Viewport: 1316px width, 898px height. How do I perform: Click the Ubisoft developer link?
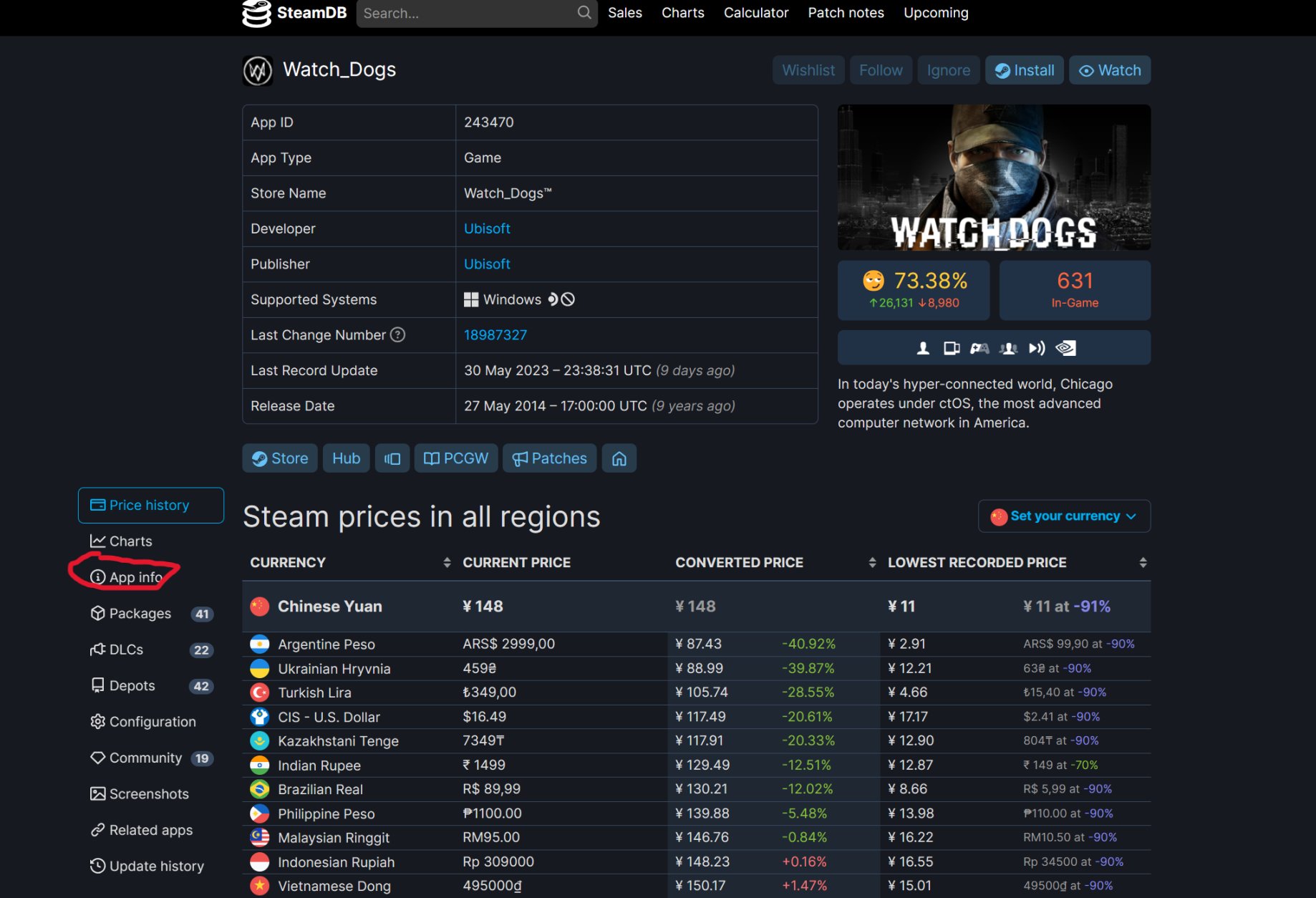(x=487, y=228)
